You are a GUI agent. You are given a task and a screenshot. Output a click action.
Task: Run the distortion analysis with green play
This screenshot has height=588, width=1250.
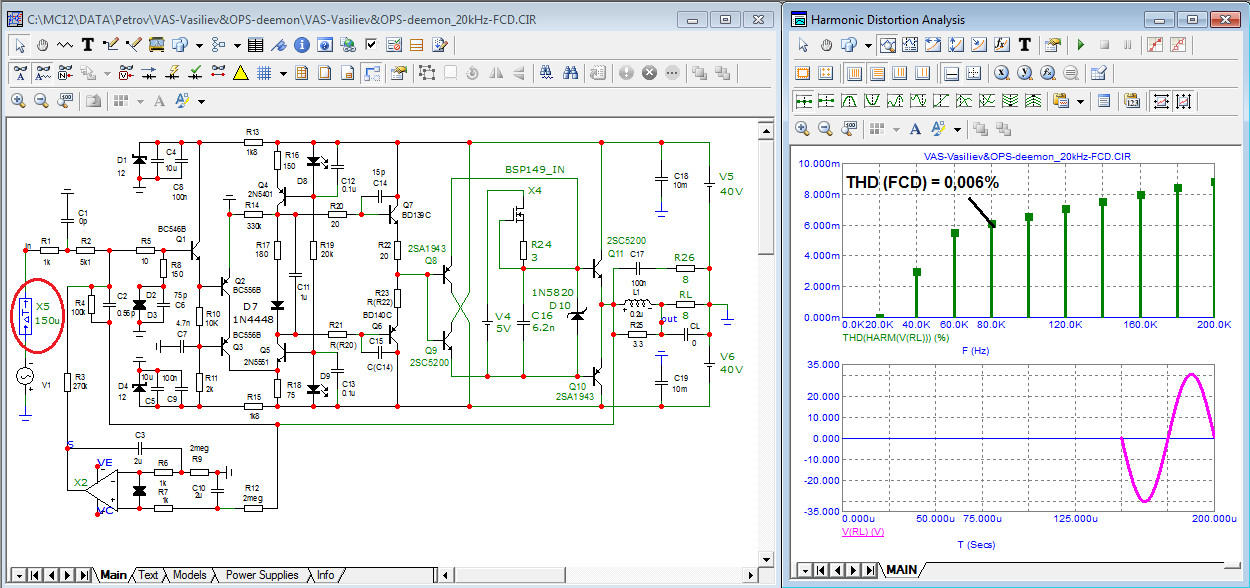(x=1080, y=45)
